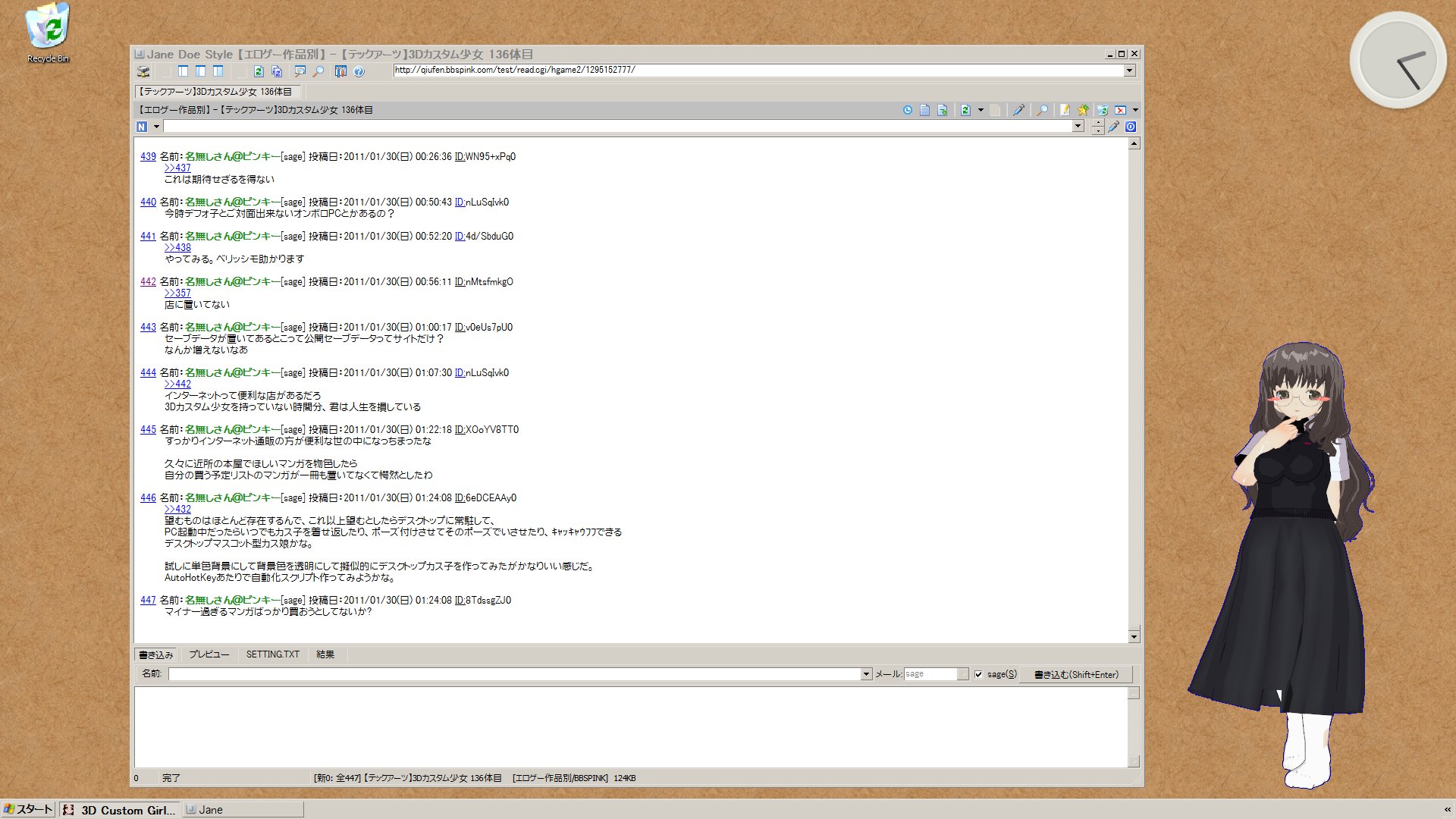The image size is (1456, 819).
Task: Click the help question mark icon
Action: pos(359,71)
